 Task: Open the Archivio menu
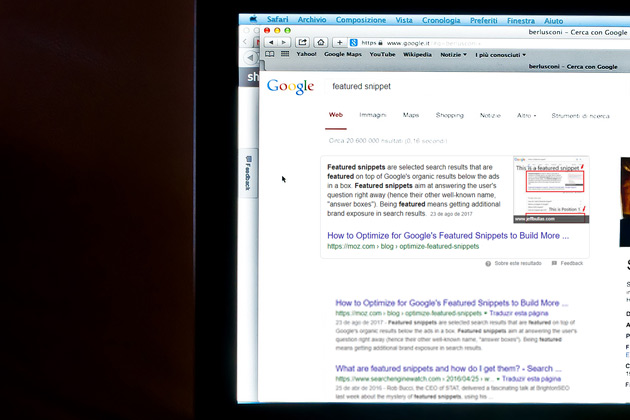tap(312, 20)
